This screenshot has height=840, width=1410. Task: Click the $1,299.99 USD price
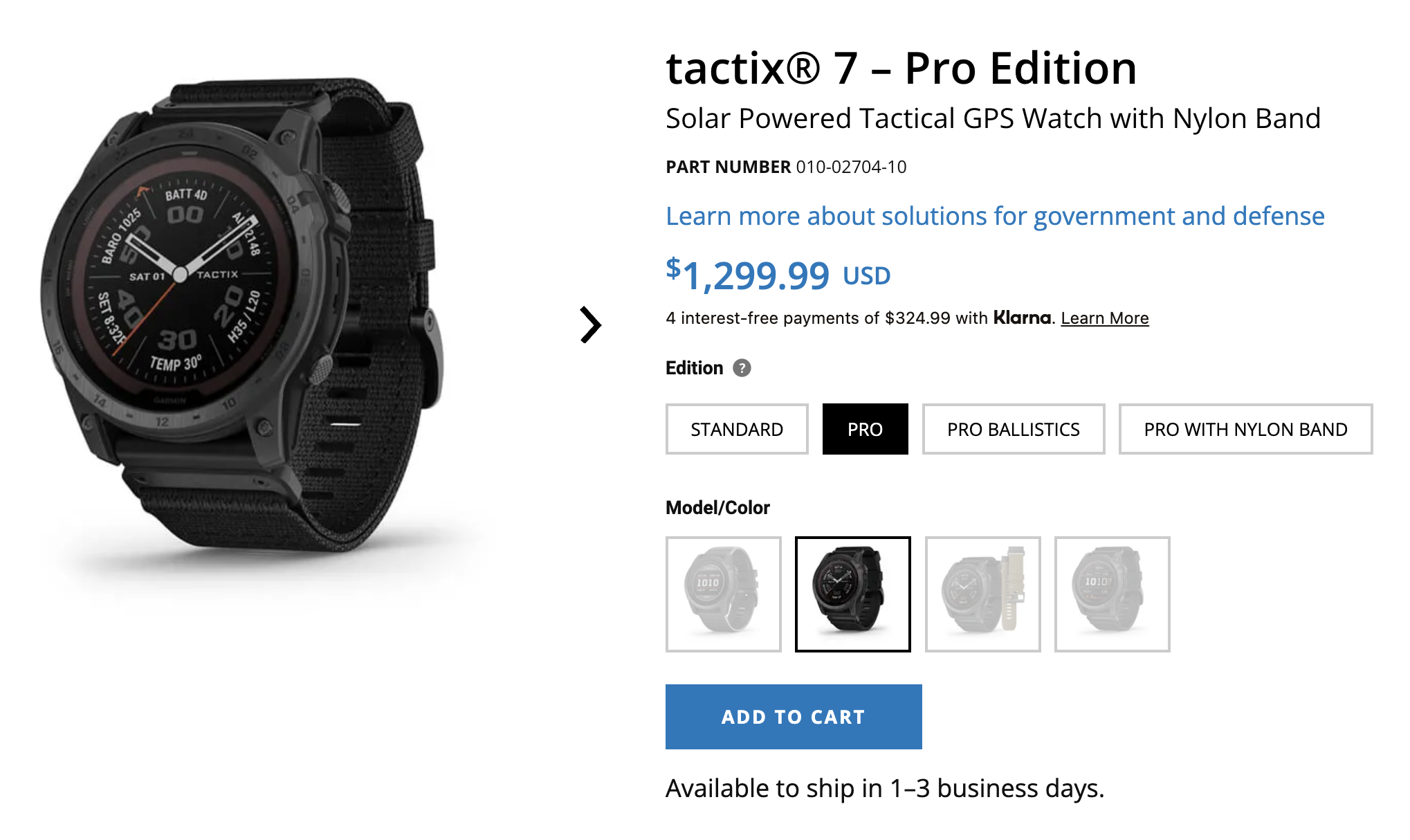[778, 275]
